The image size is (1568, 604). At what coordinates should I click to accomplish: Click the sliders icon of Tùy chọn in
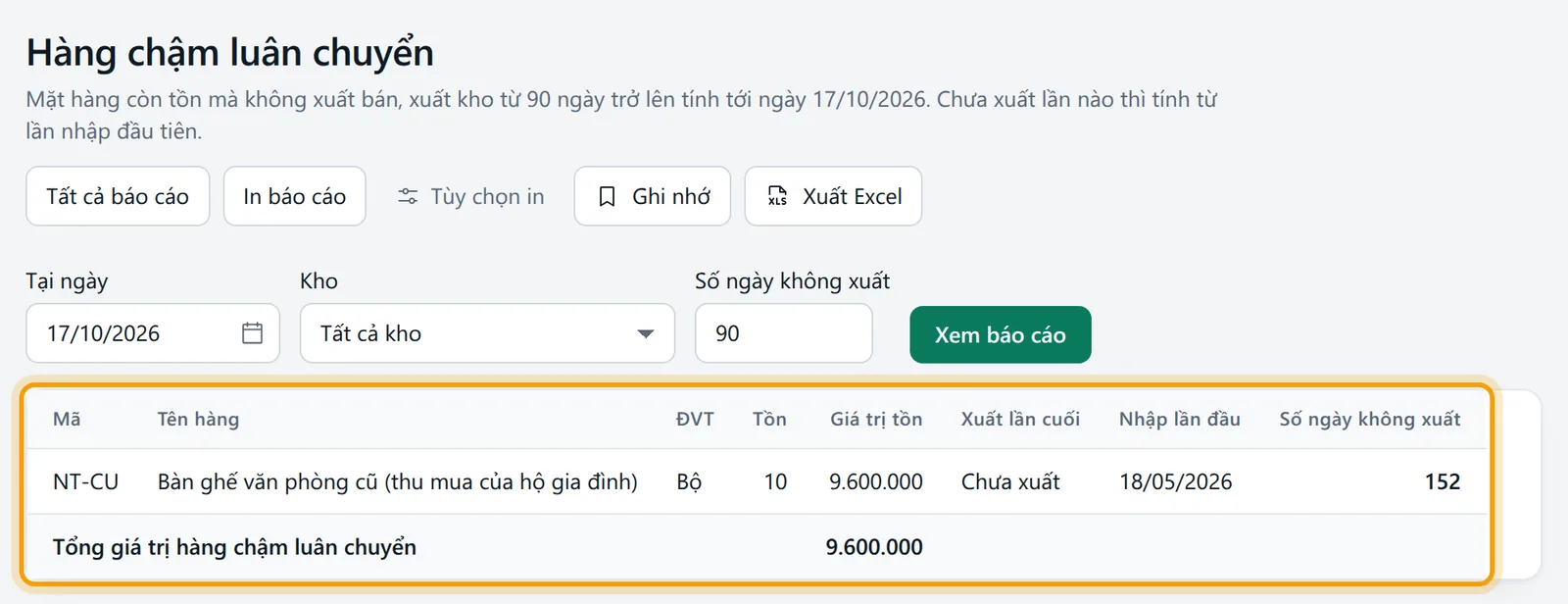tap(408, 196)
